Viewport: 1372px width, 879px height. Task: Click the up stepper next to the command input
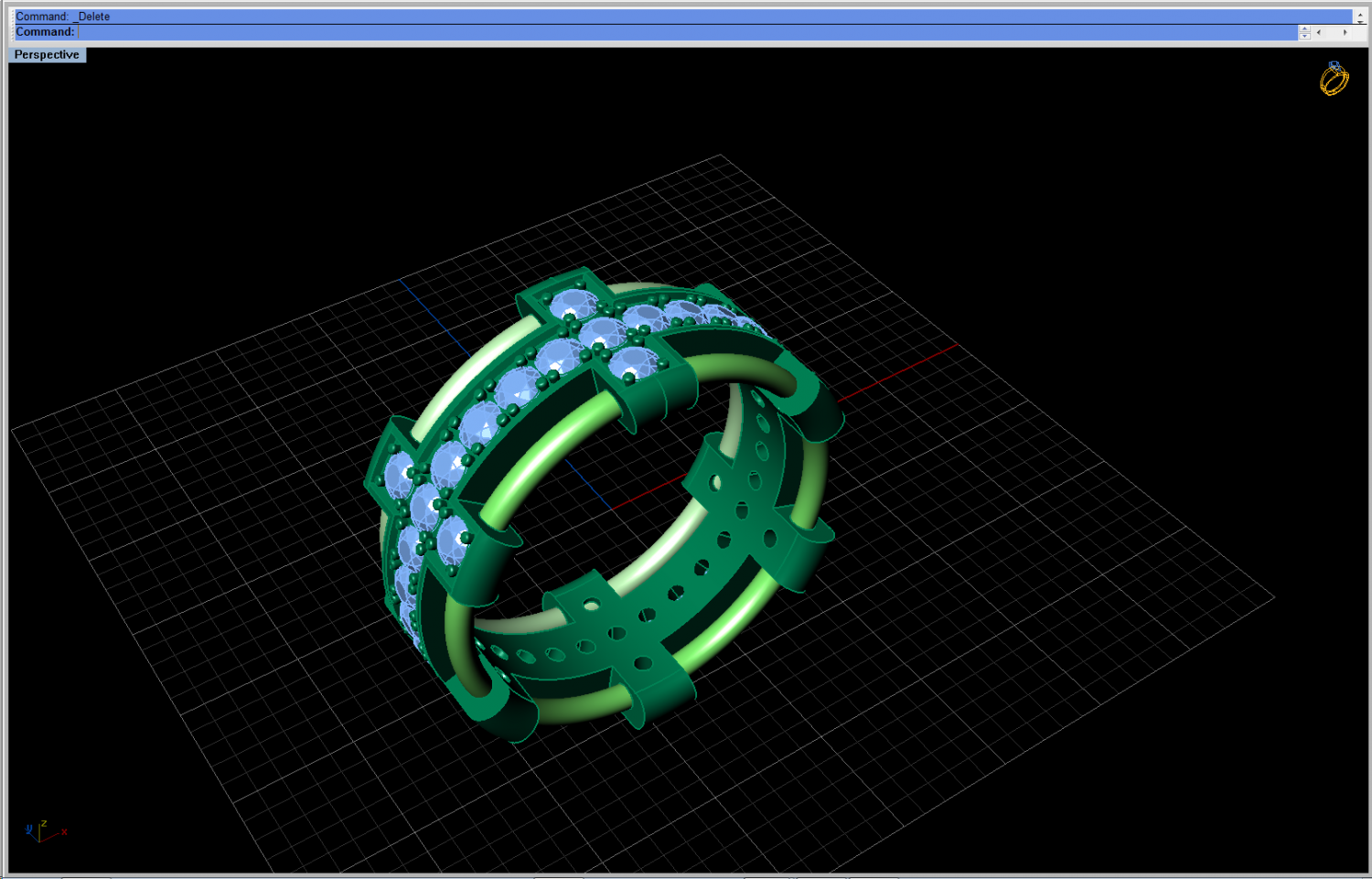(x=1305, y=28)
